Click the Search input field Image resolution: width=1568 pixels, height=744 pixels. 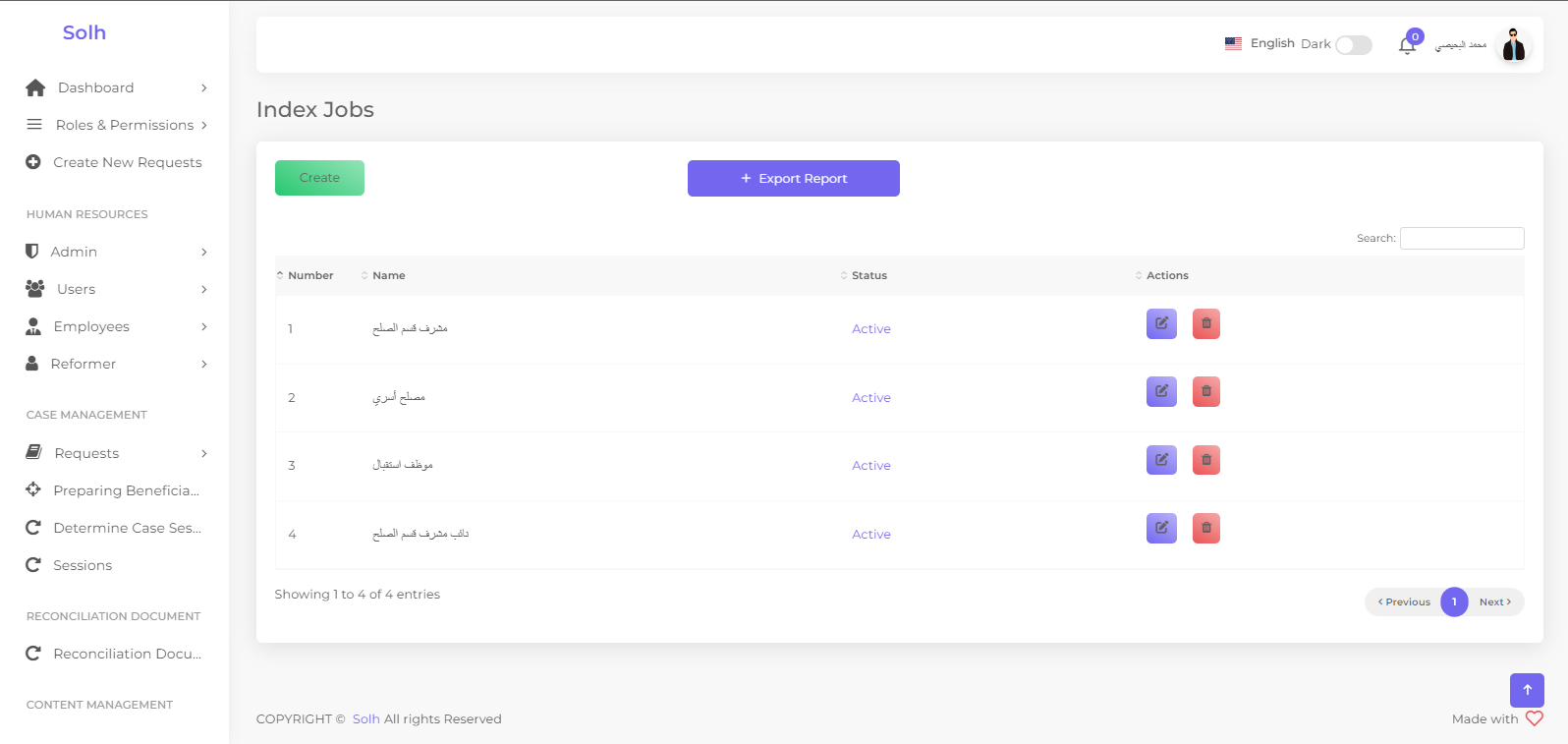click(1461, 238)
